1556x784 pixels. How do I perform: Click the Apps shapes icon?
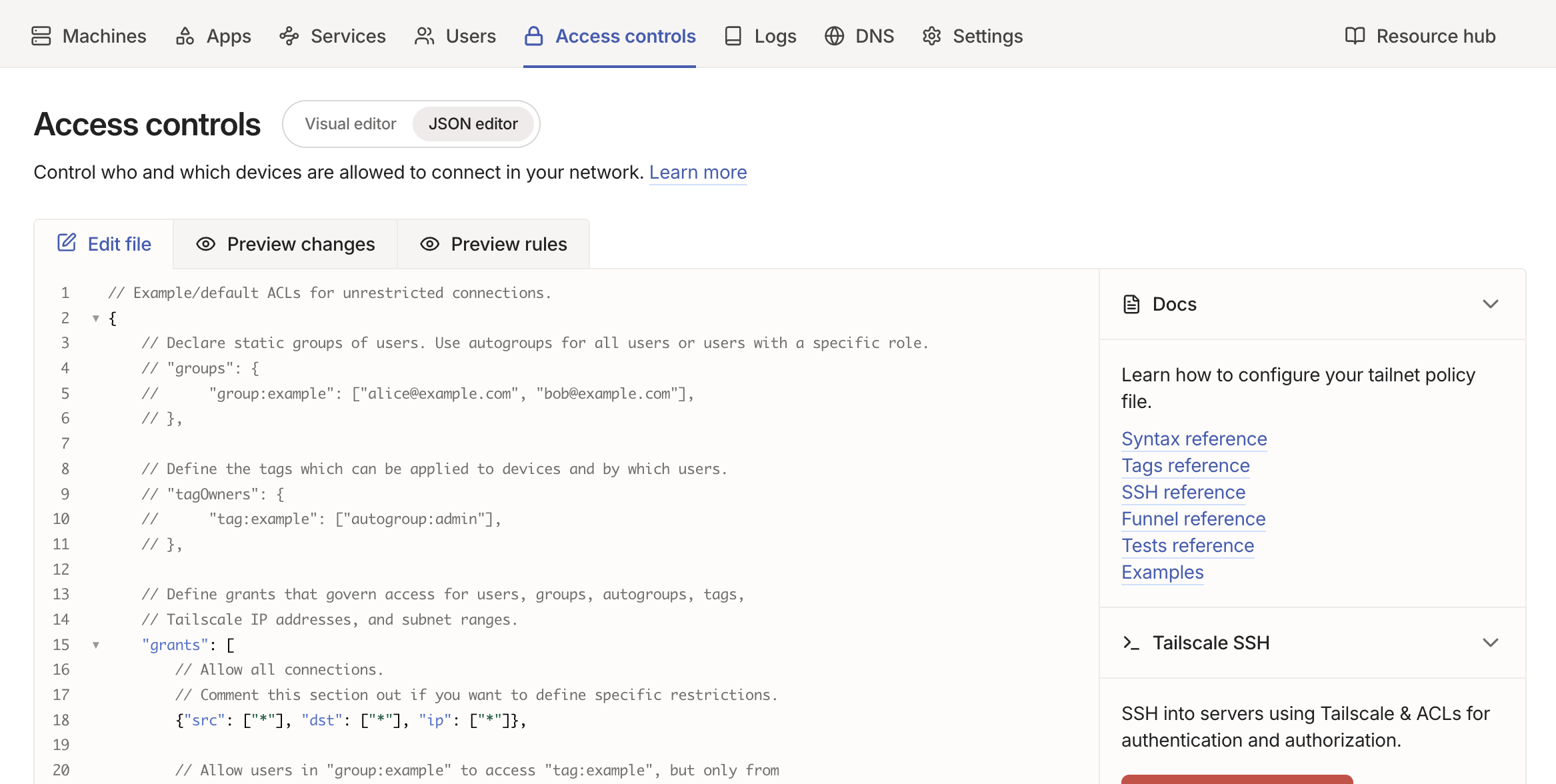point(185,36)
